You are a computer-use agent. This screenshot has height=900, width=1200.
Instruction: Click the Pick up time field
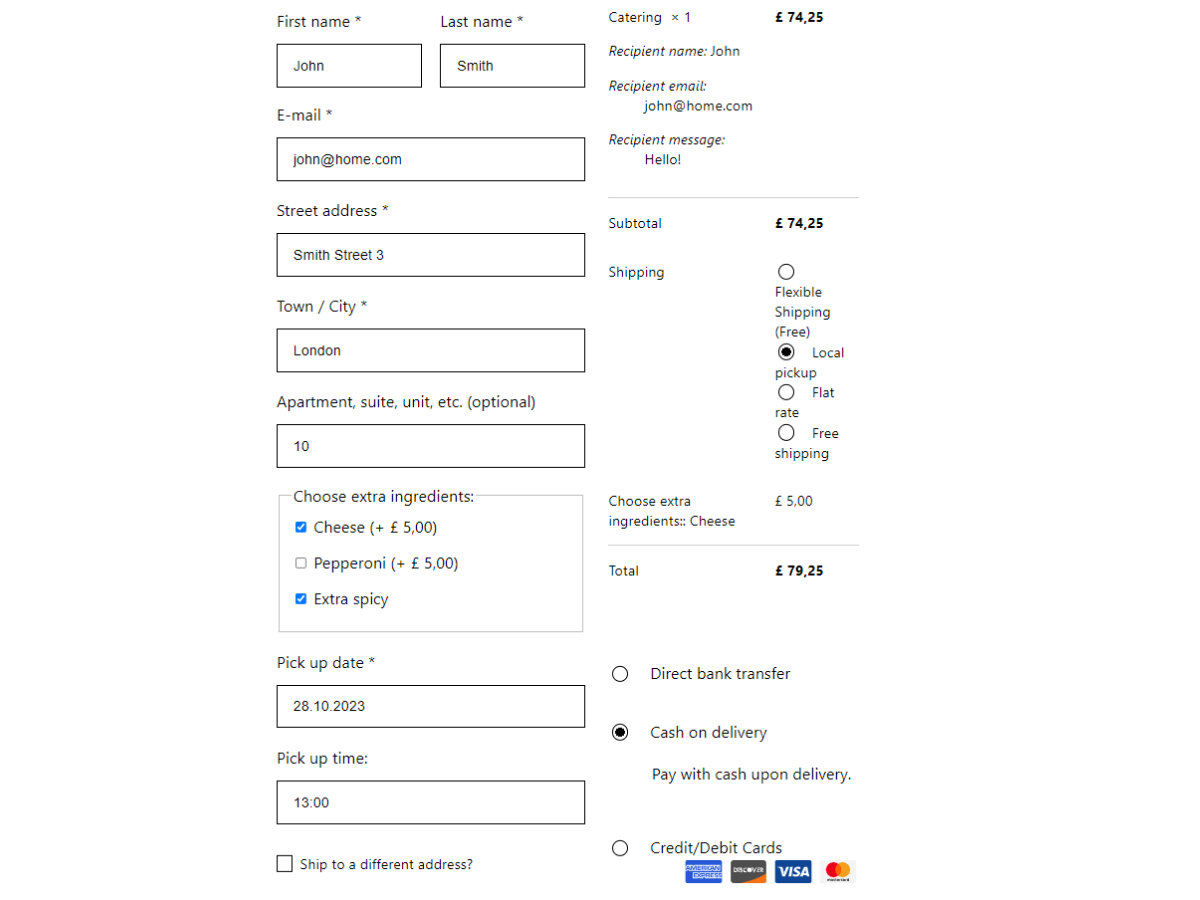click(x=430, y=802)
